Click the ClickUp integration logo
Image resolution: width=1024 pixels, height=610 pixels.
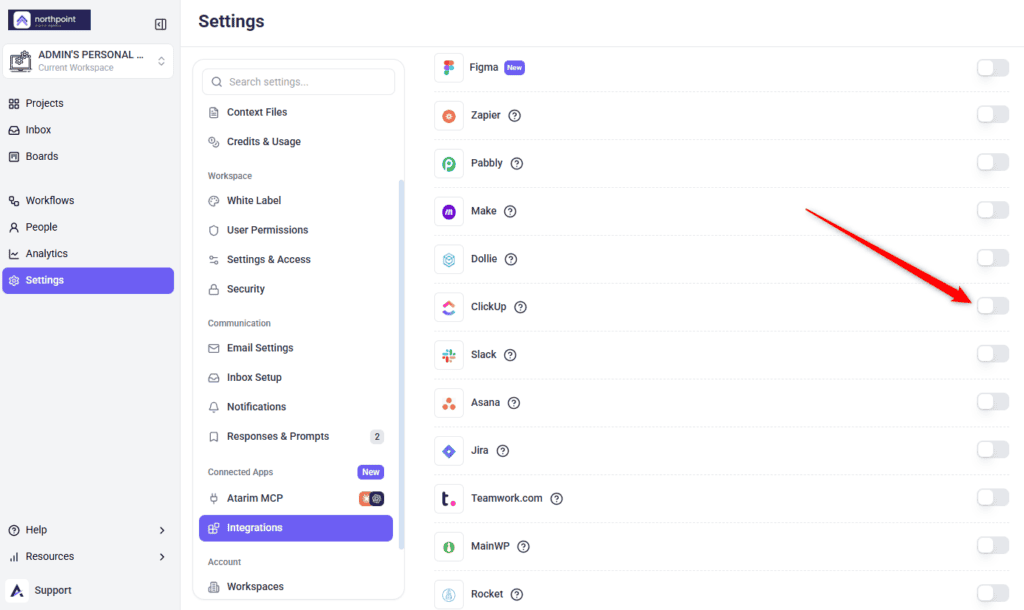(x=449, y=307)
